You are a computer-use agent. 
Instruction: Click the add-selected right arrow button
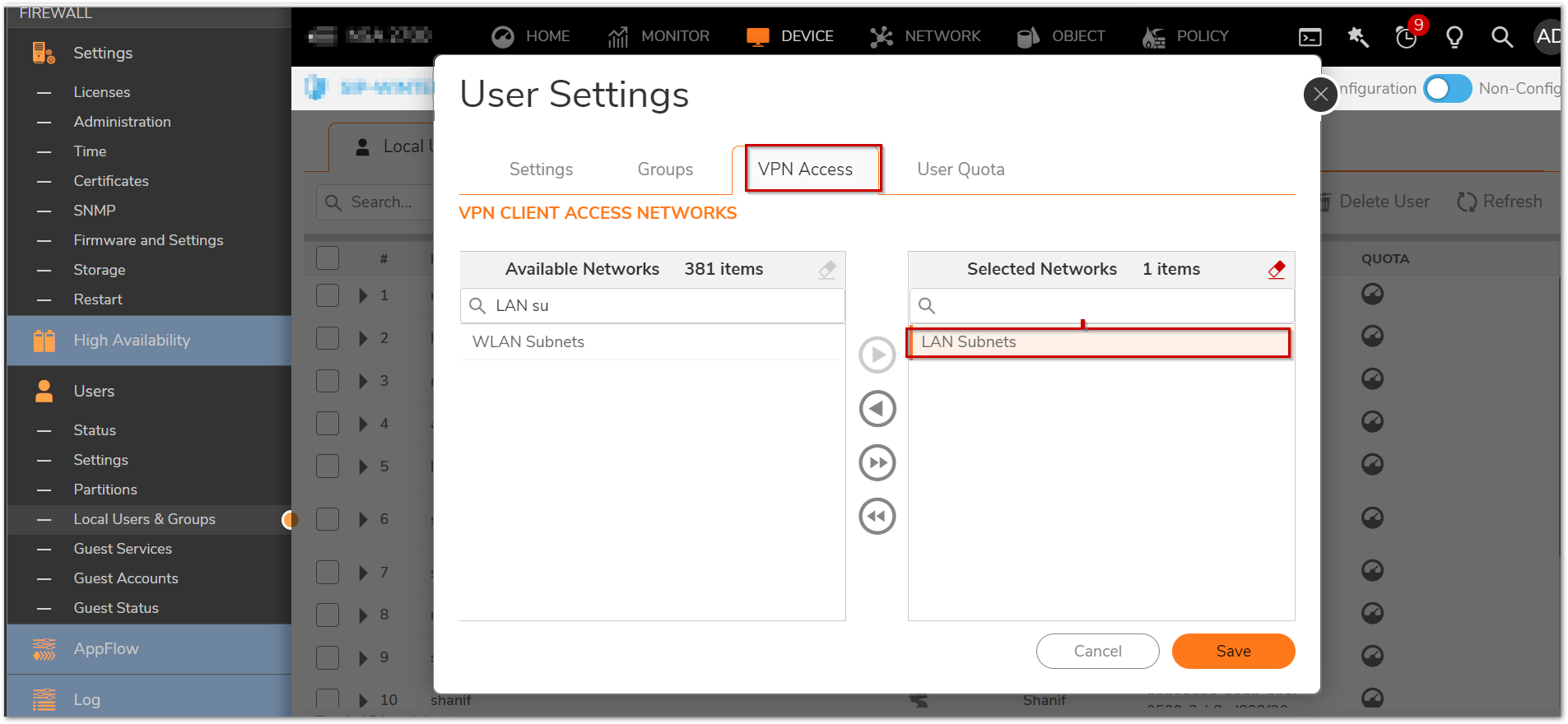click(x=877, y=355)
